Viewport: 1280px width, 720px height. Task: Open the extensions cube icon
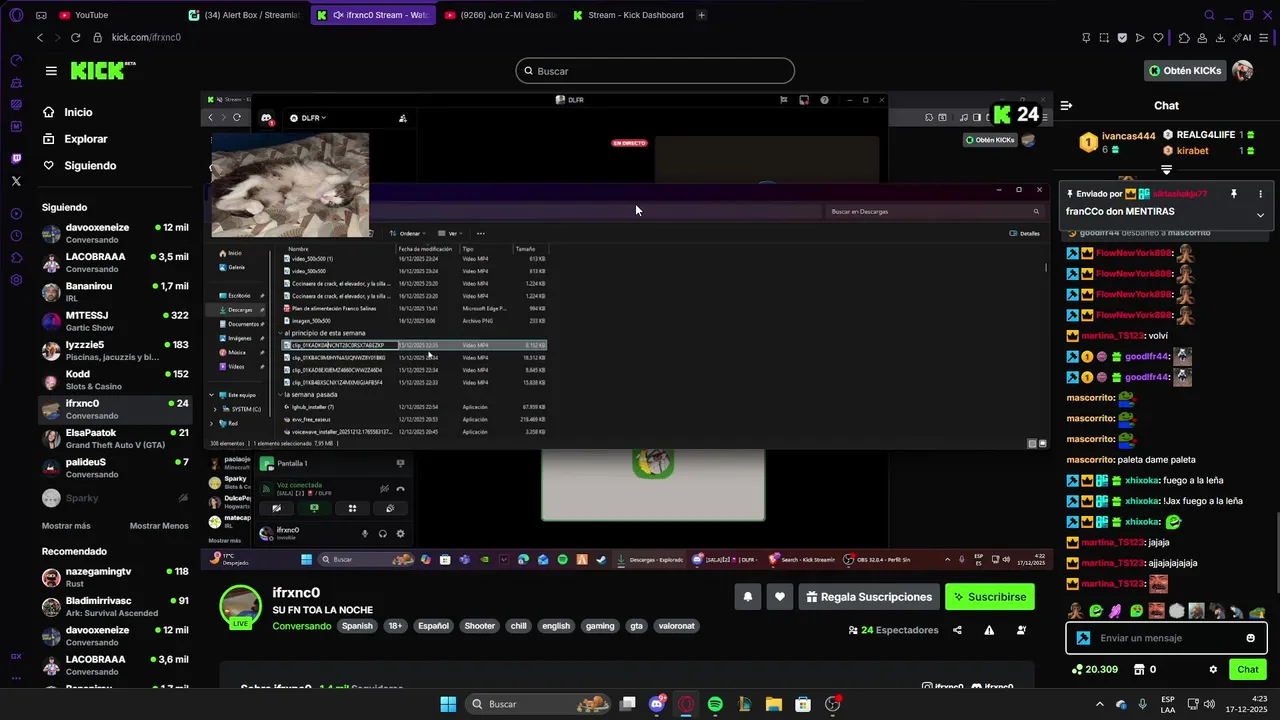click(1184, 37)
